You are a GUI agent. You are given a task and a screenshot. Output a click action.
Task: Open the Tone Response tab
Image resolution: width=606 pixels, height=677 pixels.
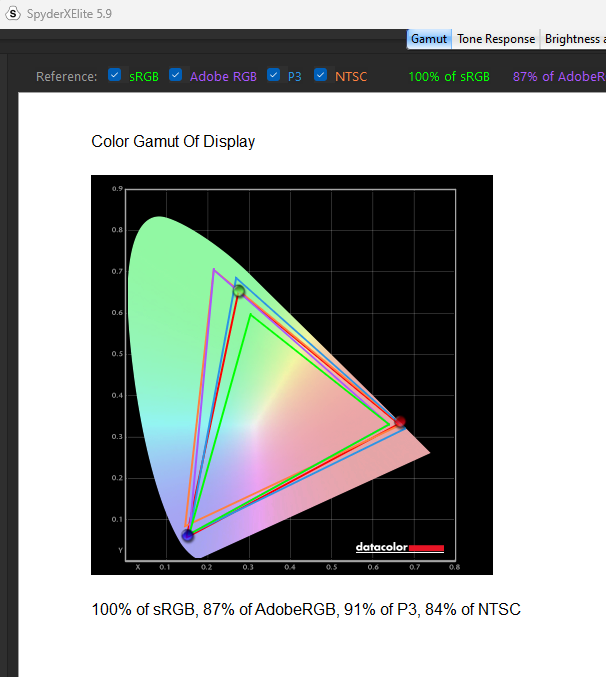click(x=496, y=40)
